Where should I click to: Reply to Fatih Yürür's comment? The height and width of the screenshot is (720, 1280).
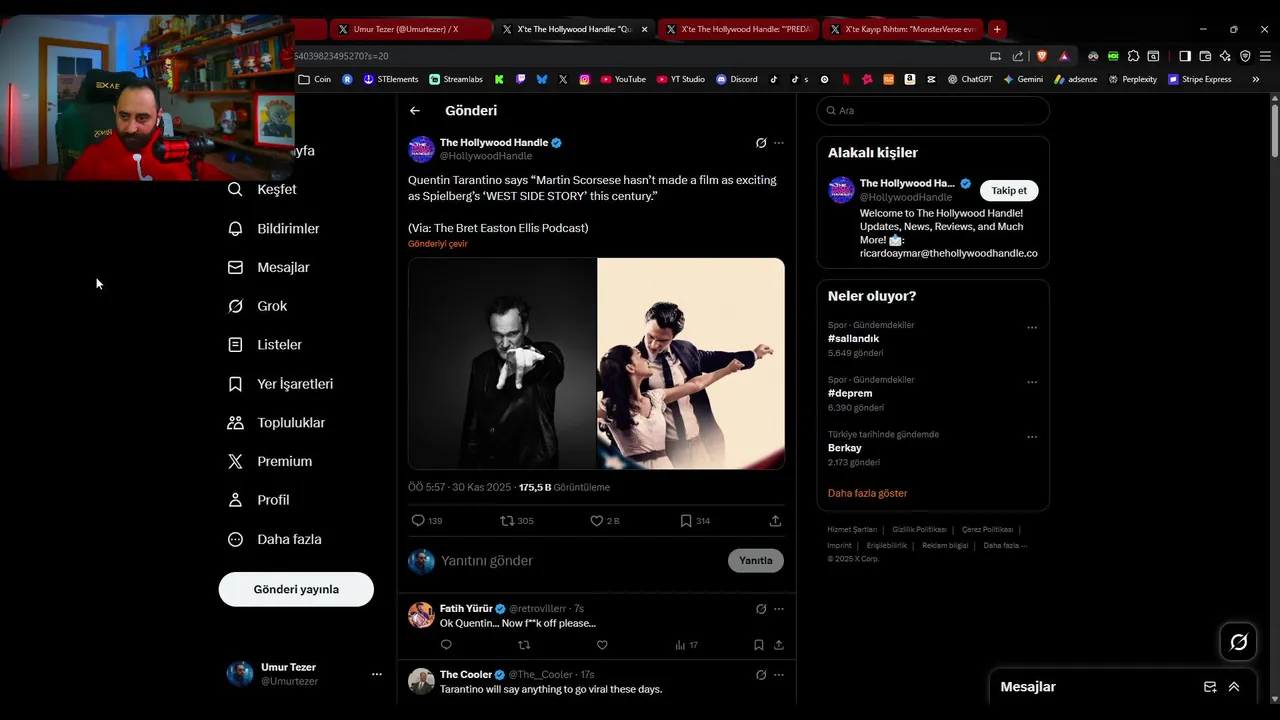tap(446, 645)
